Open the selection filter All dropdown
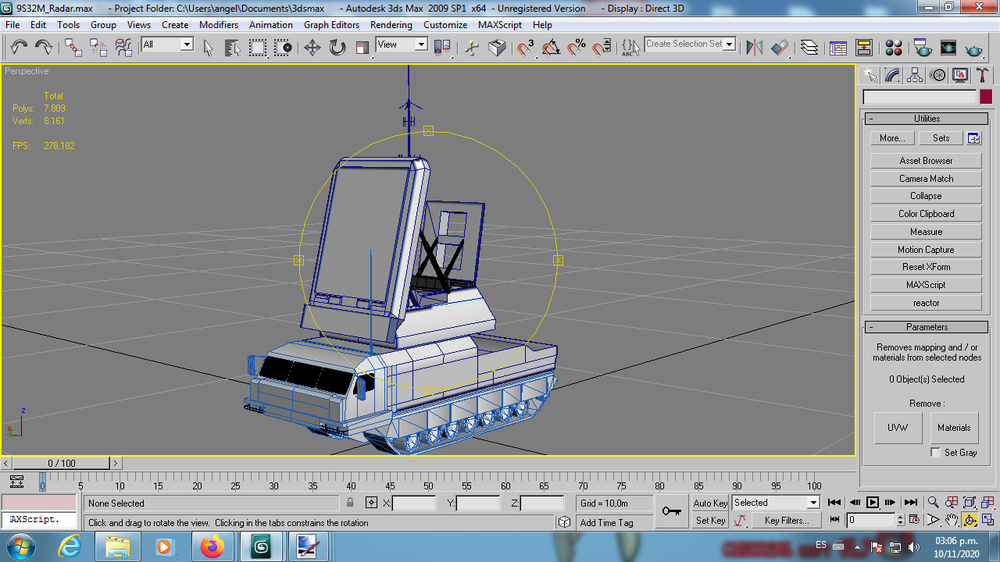The height and width of the screenshot is (562, 1000). (167, 45)
